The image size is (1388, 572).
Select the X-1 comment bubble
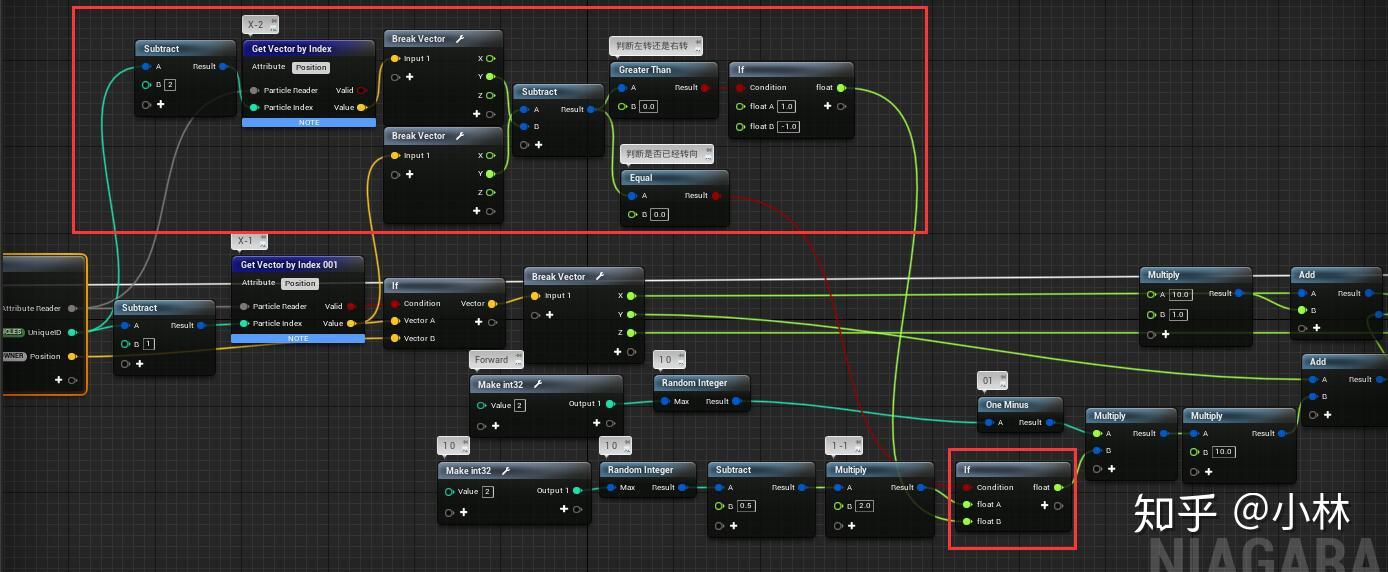tap(250, 241)
